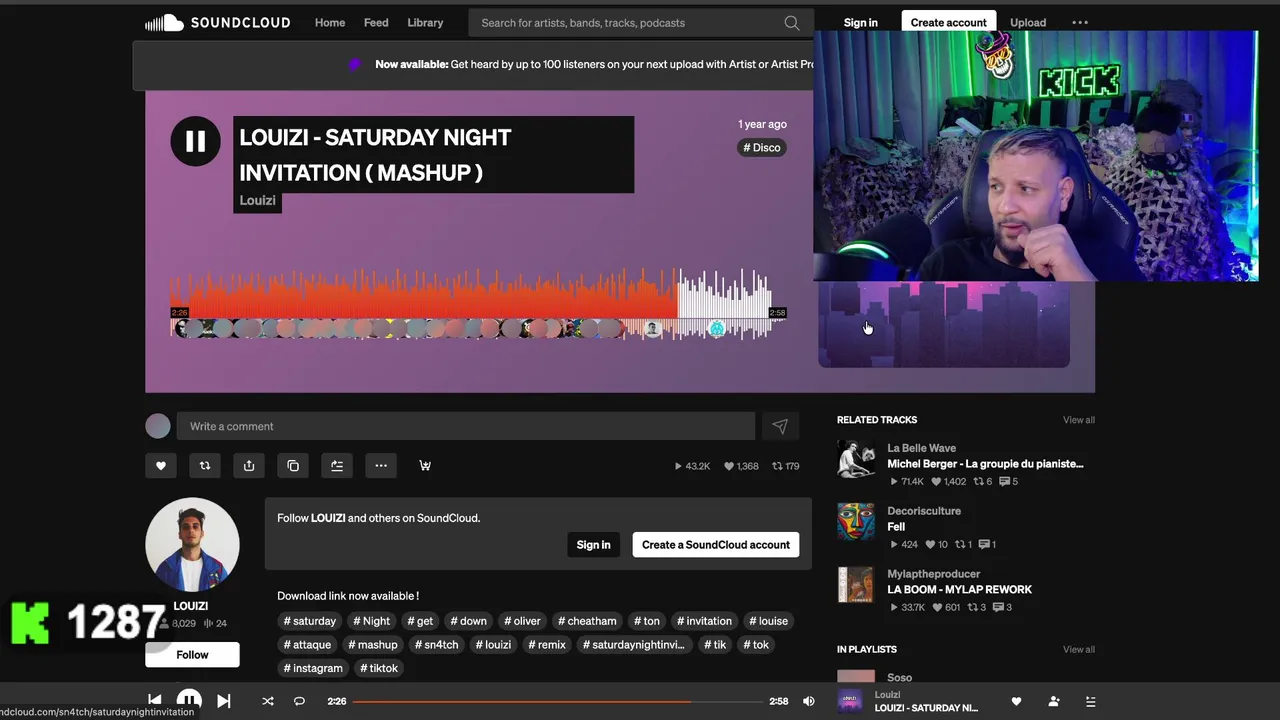Add track to Next up
This screenshot has height=720, width=1280.
(x=337, y=465)
